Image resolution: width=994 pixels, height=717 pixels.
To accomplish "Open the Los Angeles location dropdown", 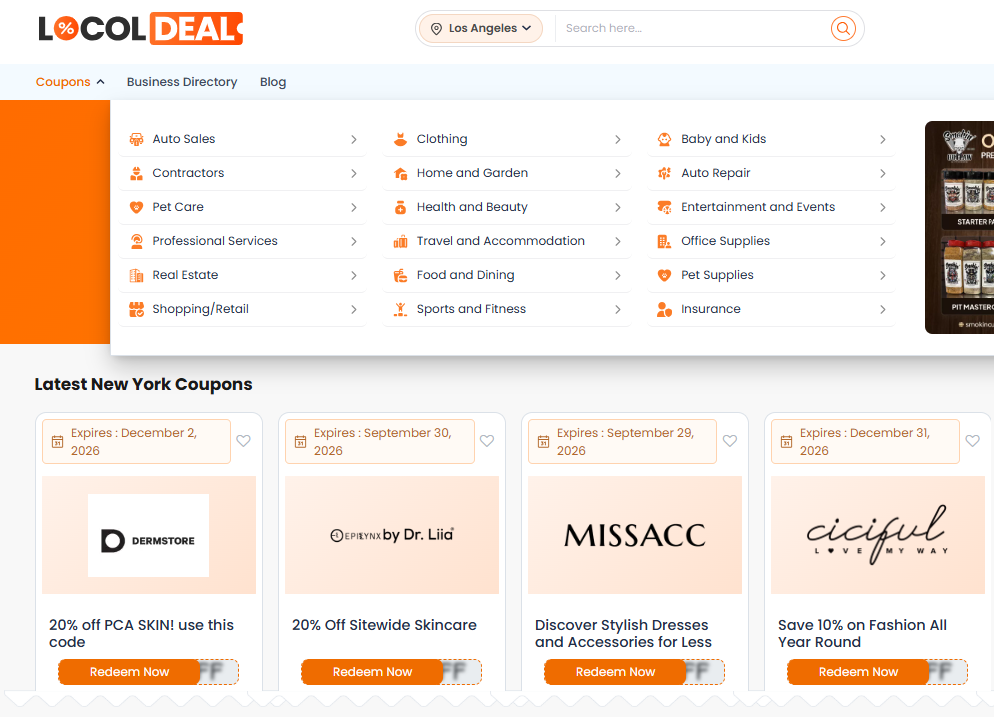I will [481, 29].
